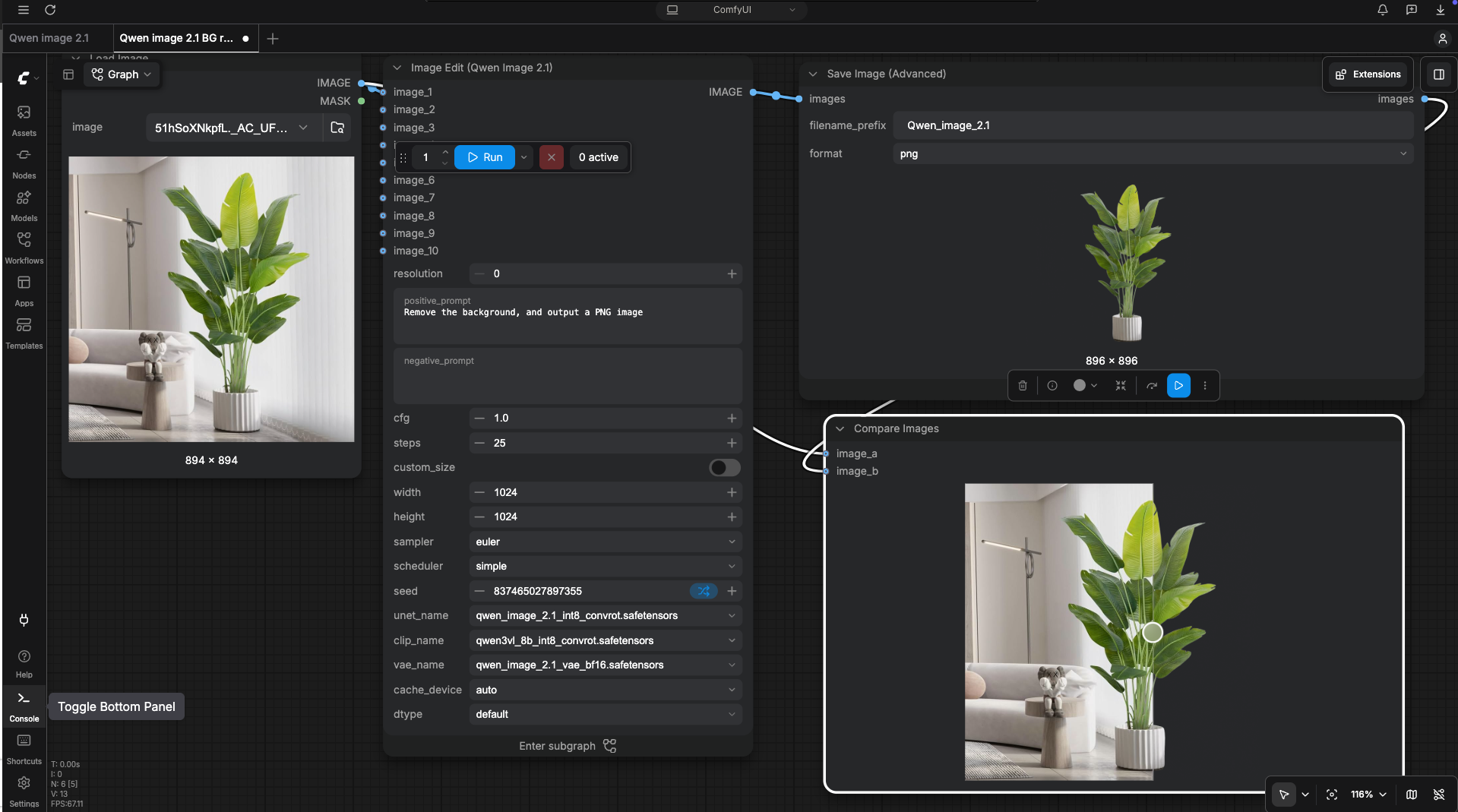Open the Shortcuts panel

pos(24,748)
